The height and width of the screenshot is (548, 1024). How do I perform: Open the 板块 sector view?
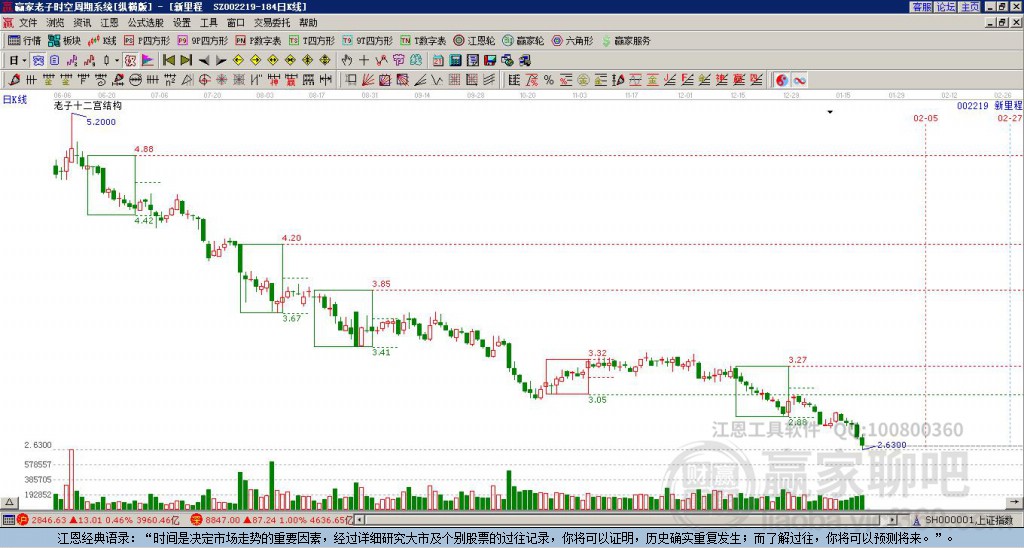pyautogui.click(x=65, y=40)
